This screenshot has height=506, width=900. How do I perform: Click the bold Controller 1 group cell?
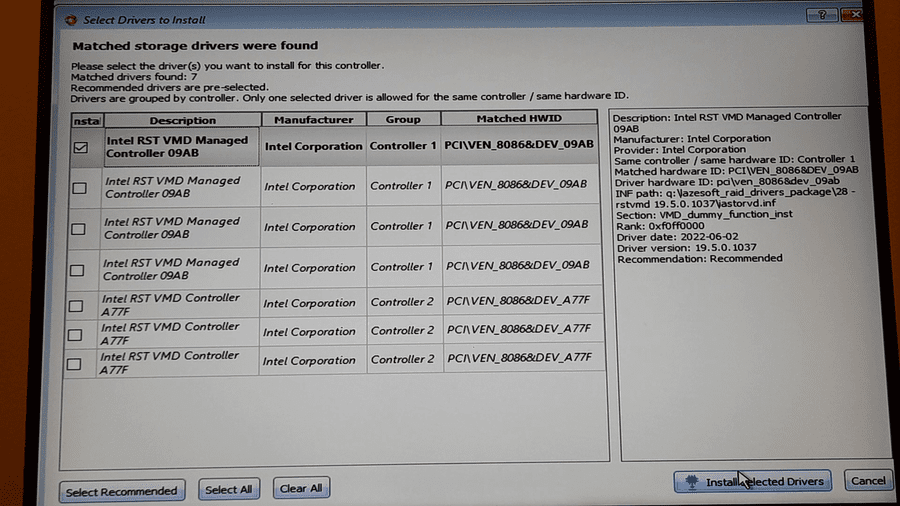coord(403,146)
